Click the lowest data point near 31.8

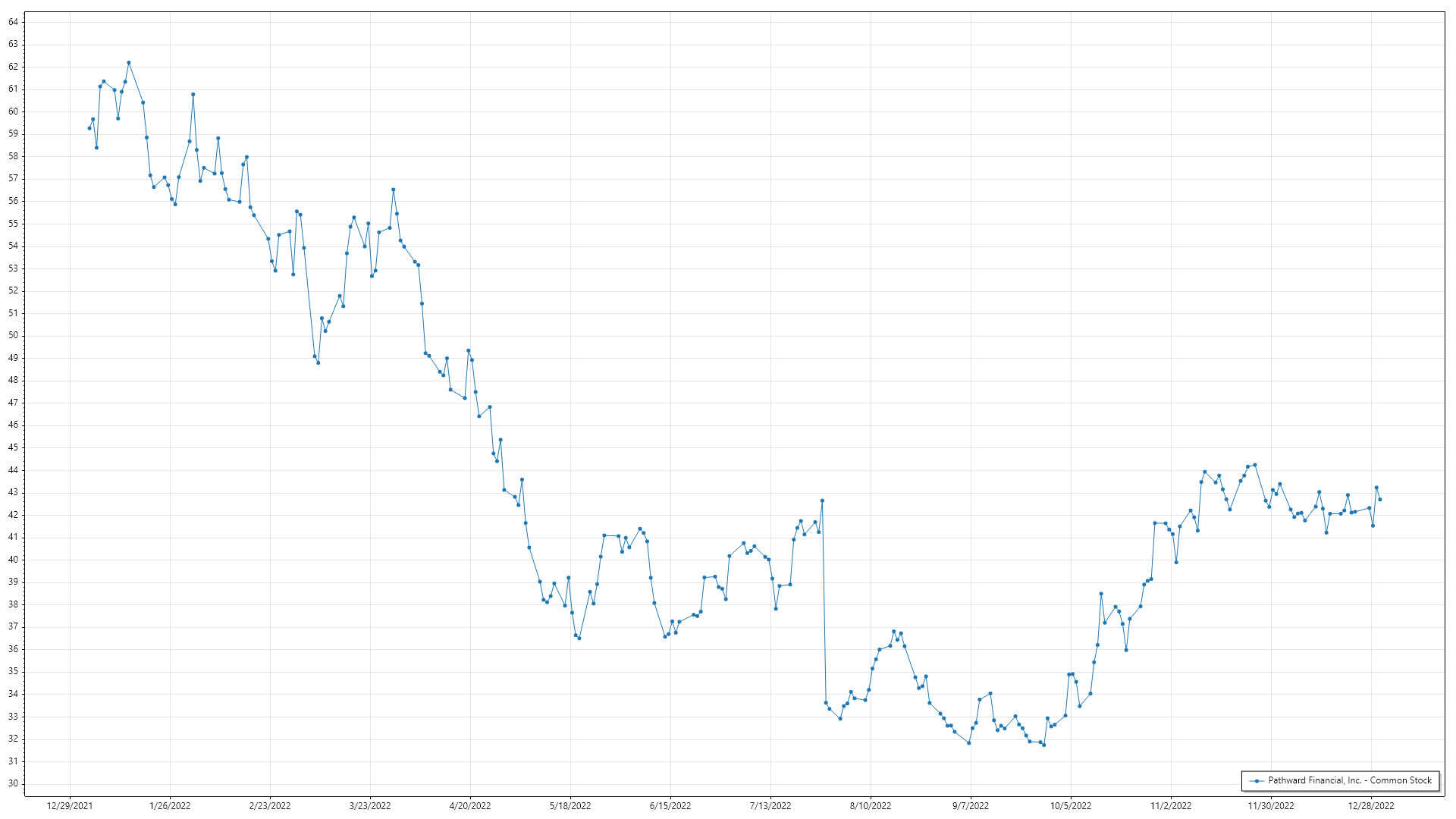(x=1043, y=745)
